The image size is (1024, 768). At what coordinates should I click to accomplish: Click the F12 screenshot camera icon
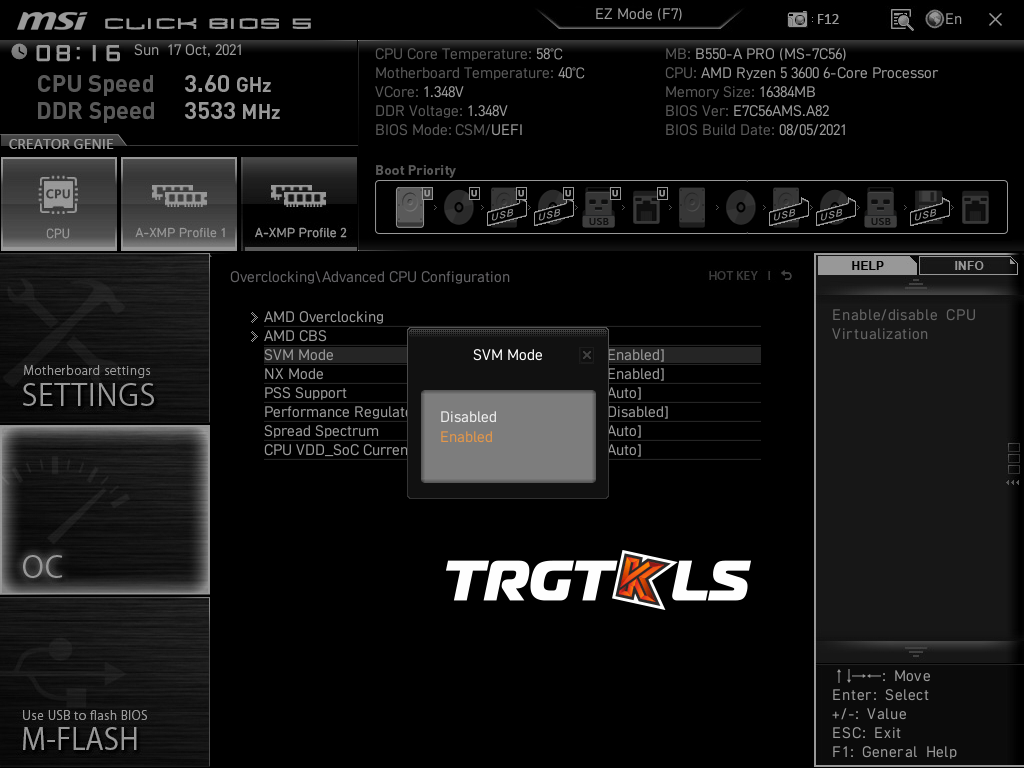coord(798,19)
